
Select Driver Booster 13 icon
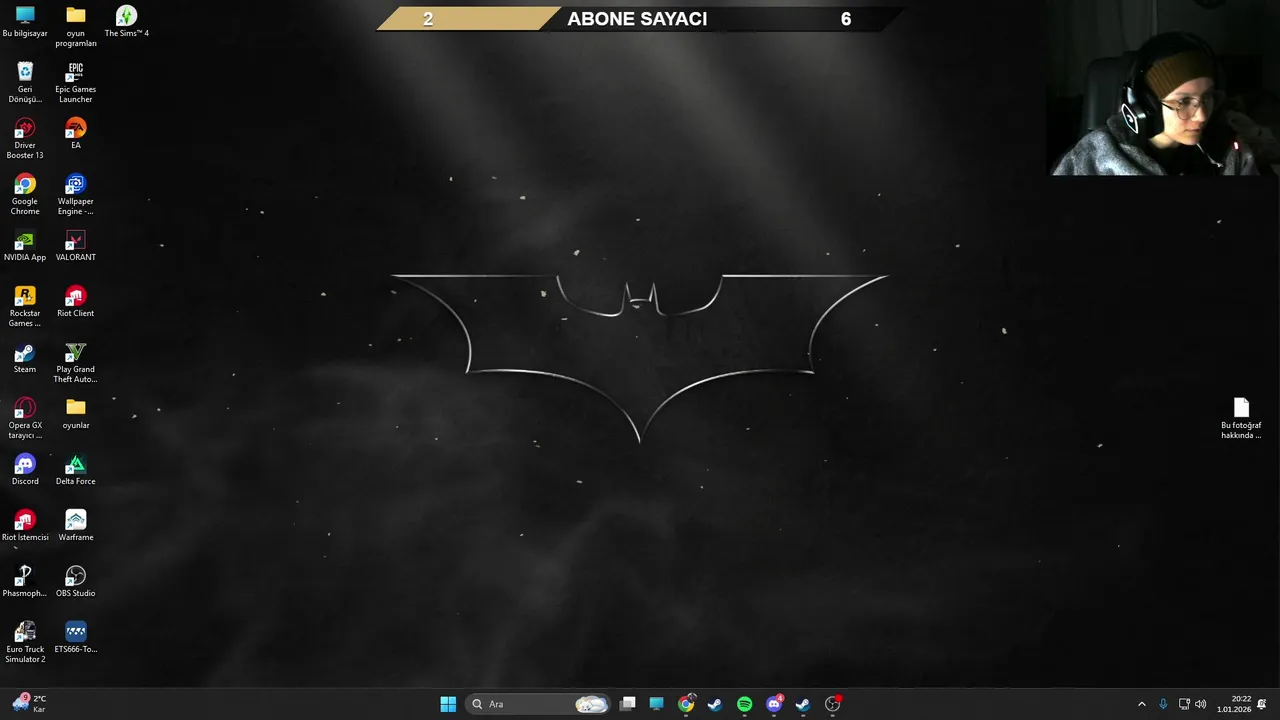(x=25, y=138)
